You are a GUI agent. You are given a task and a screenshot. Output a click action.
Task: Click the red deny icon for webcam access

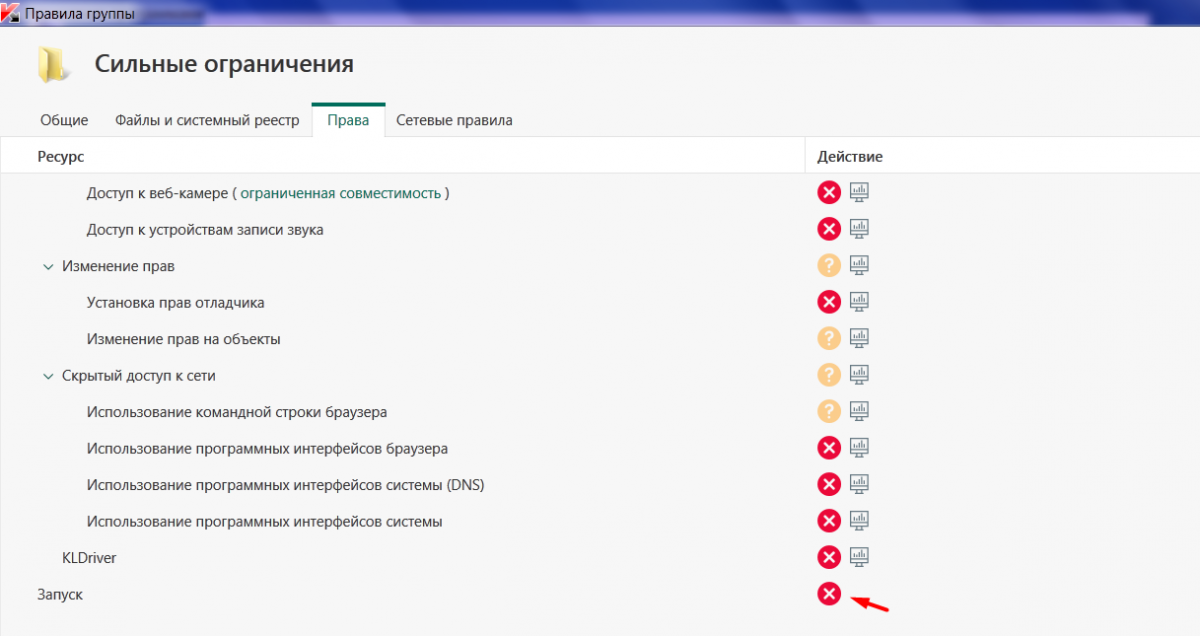[829, 192]
